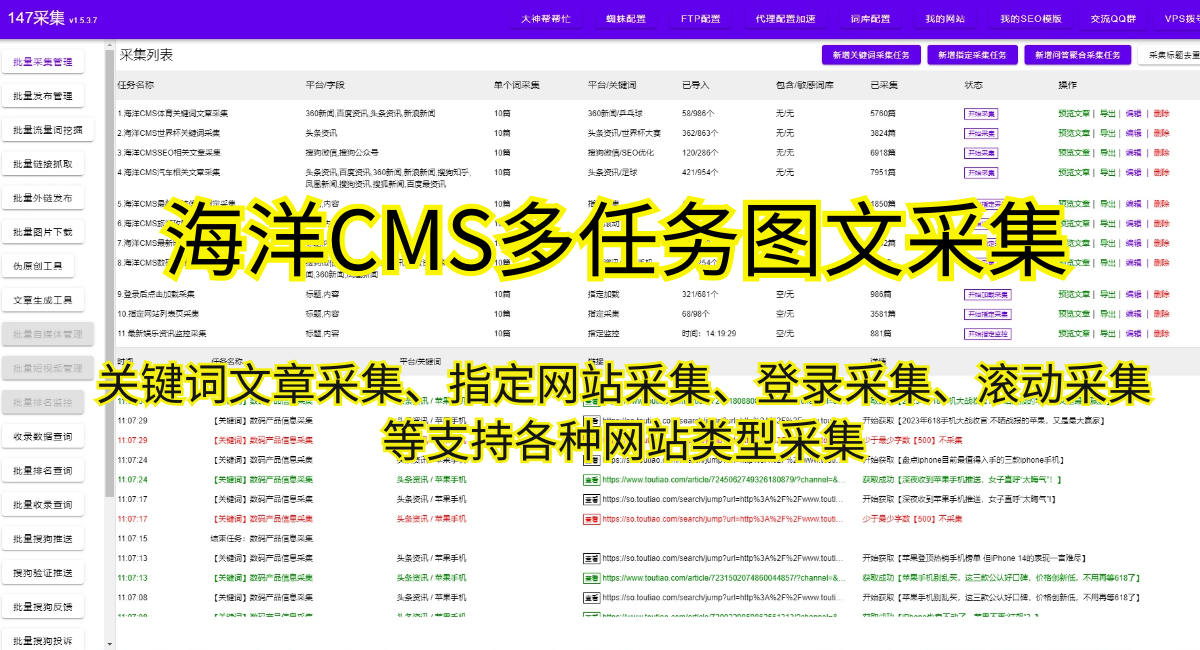This screenshot has width=1200, height=650.
Task: Open 批量搜狗投诉 in the sidebar
Action: point(43,640)
